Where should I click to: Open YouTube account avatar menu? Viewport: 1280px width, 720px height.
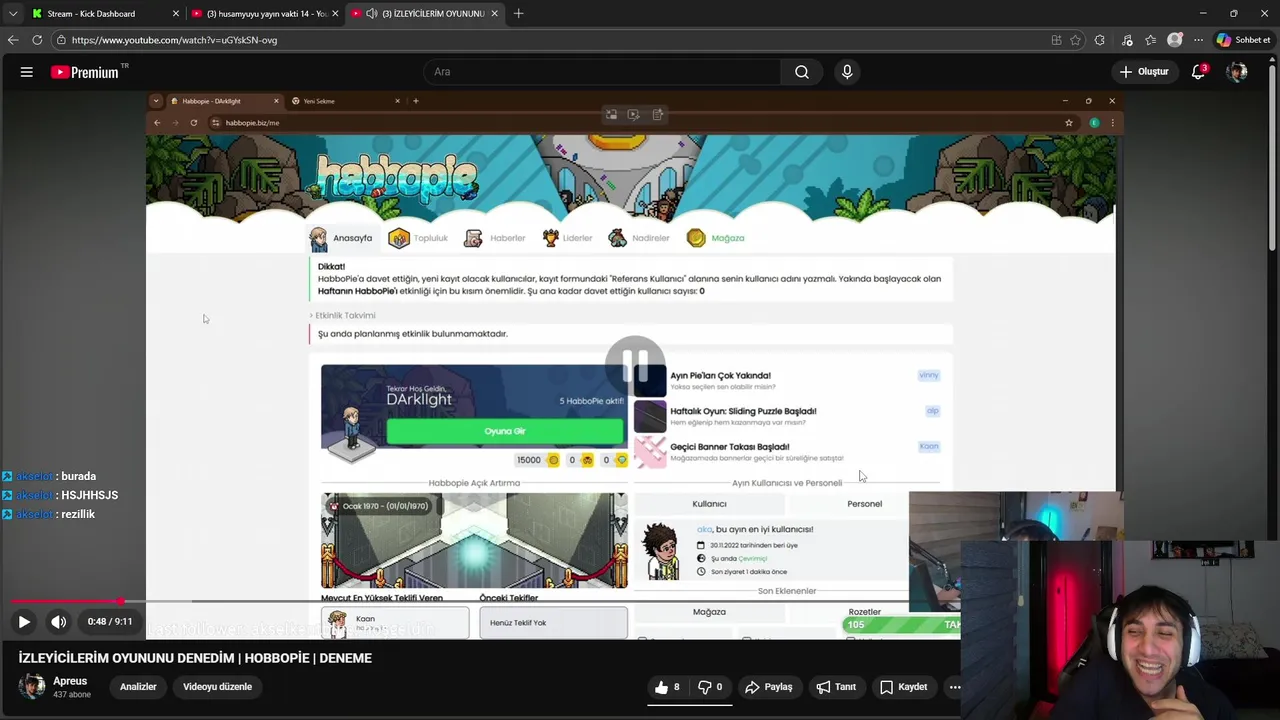[1237, 72]
